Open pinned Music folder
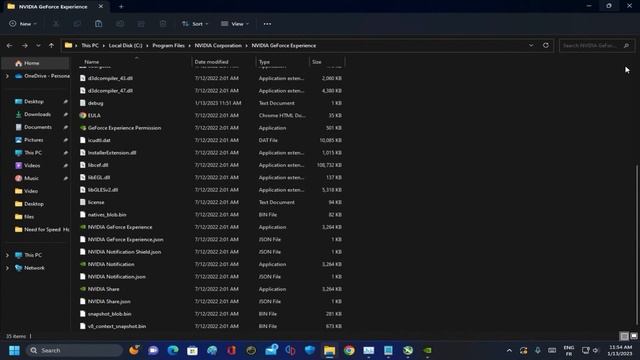The height and width of the screenshot is (360, 640). (31, 178)
